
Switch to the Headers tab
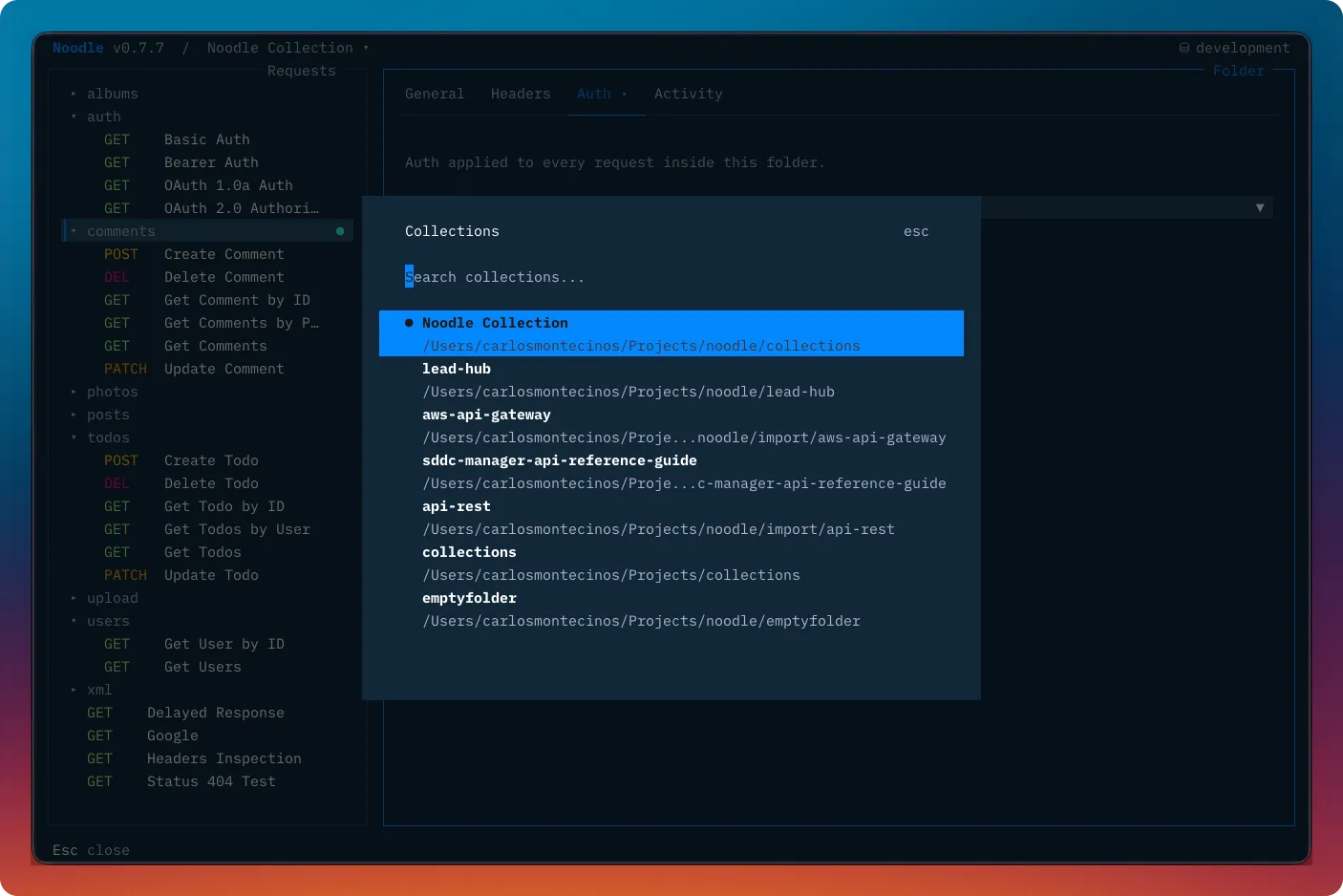pyautogui.click(x=521, y=94)
